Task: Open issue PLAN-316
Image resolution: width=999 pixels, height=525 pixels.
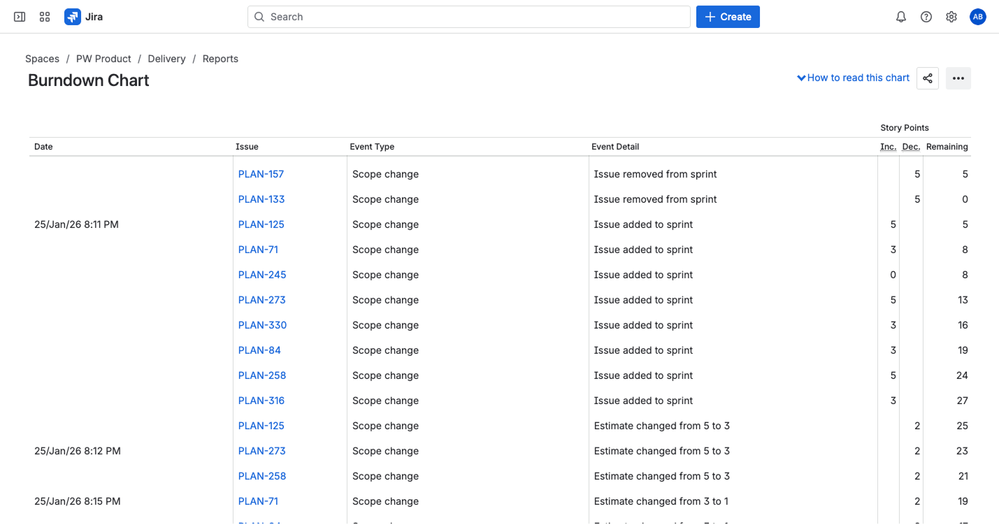Action: [x=261, y=401]
